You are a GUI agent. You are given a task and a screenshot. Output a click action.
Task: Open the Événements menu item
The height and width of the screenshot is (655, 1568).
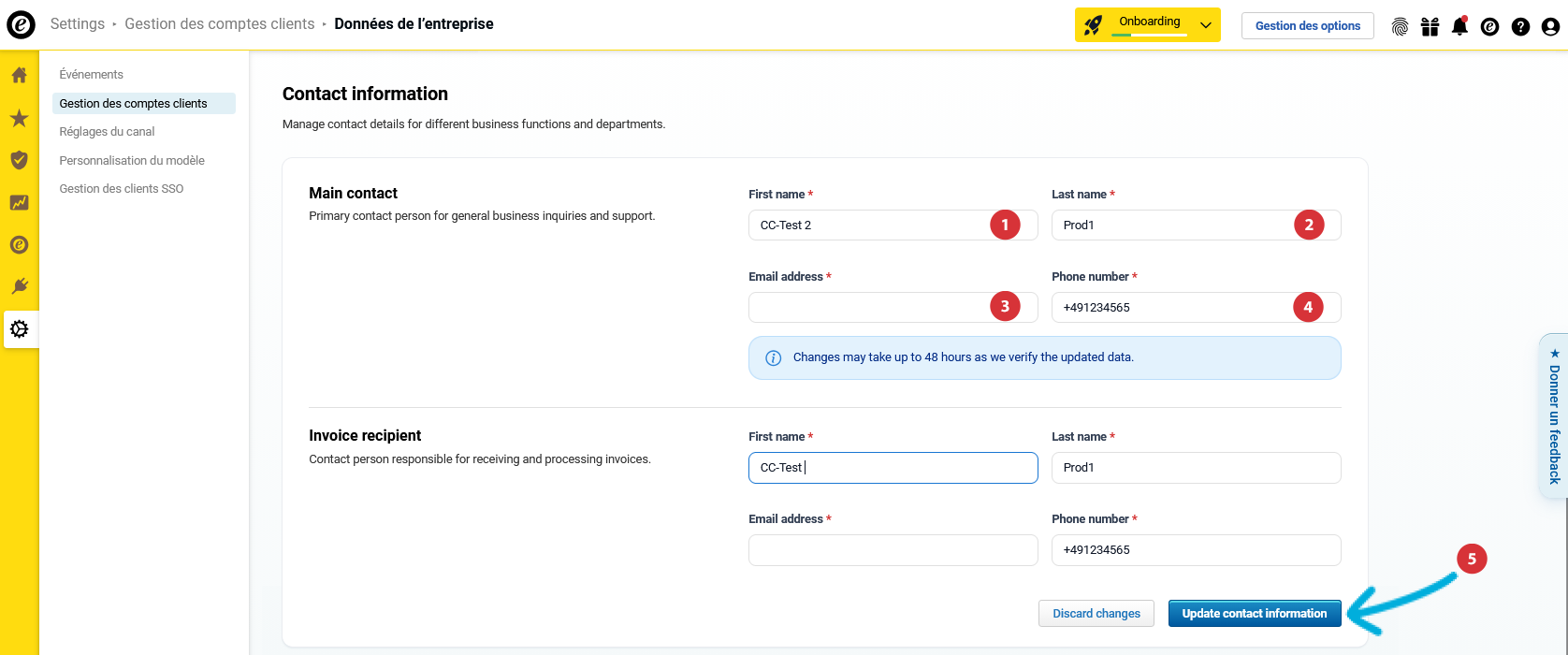(92, 75)
